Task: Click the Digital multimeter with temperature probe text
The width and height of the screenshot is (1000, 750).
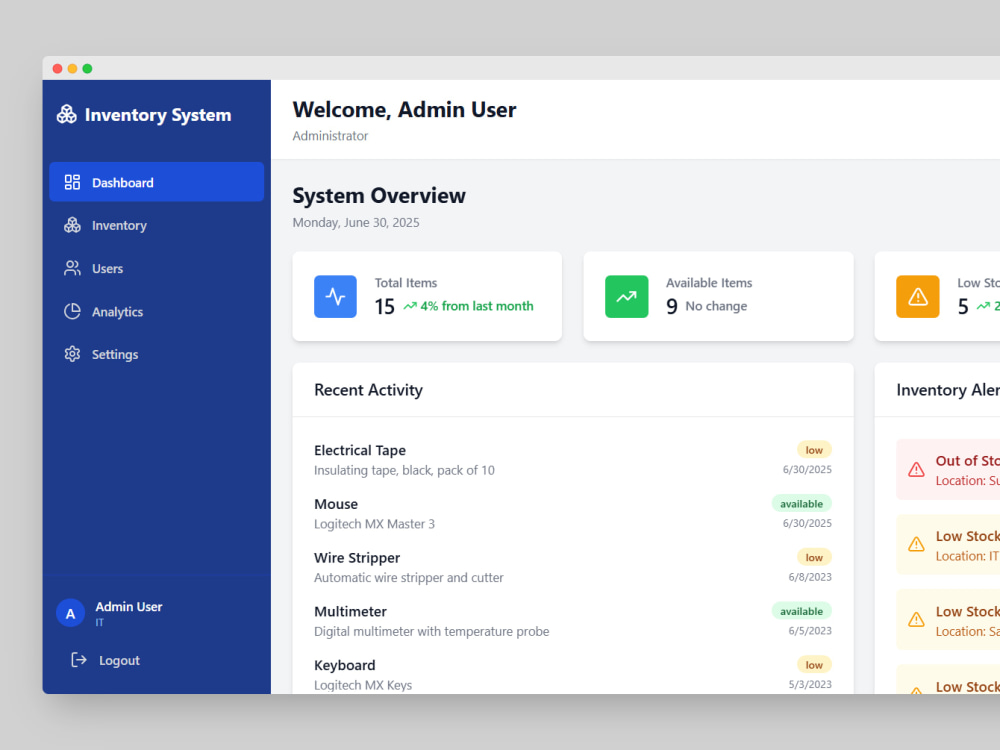Action: (432, 631)
